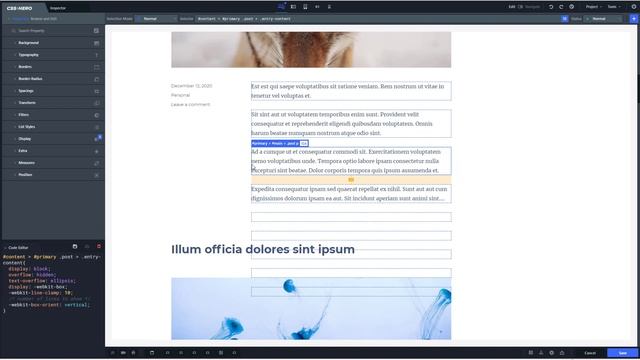Image resolution: width=640 pixels, height=360 pixels.
Task: Click the 'Leave a comment' link
Action: [x=190, y=104]
